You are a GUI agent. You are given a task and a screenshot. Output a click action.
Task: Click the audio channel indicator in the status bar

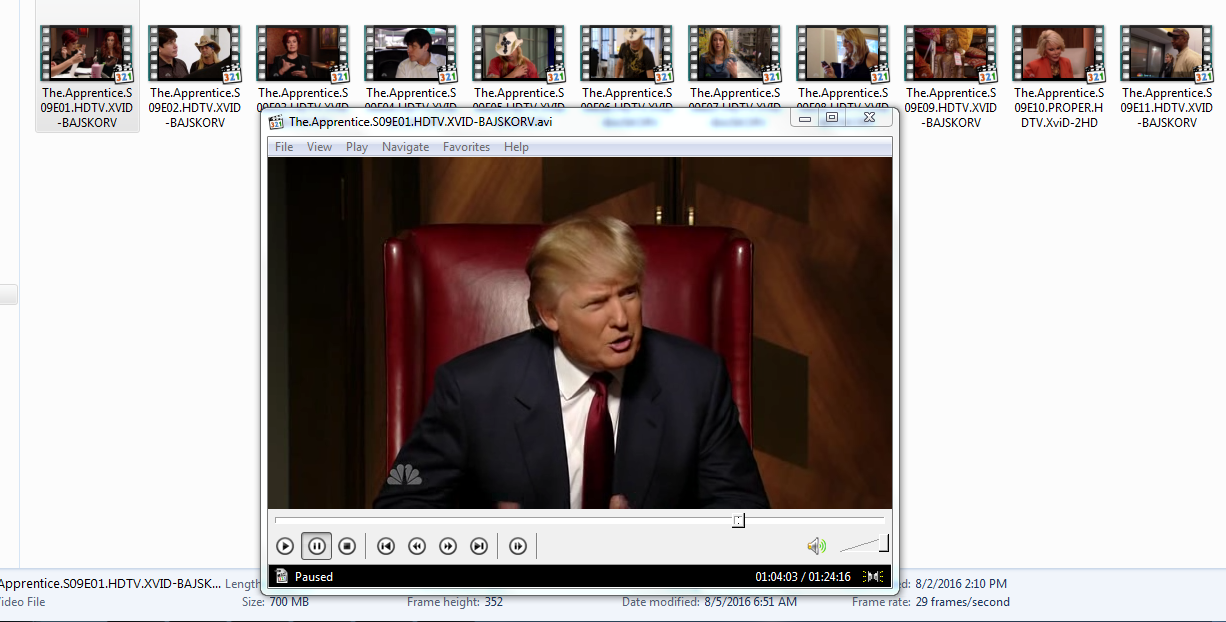tap(873, 576)
